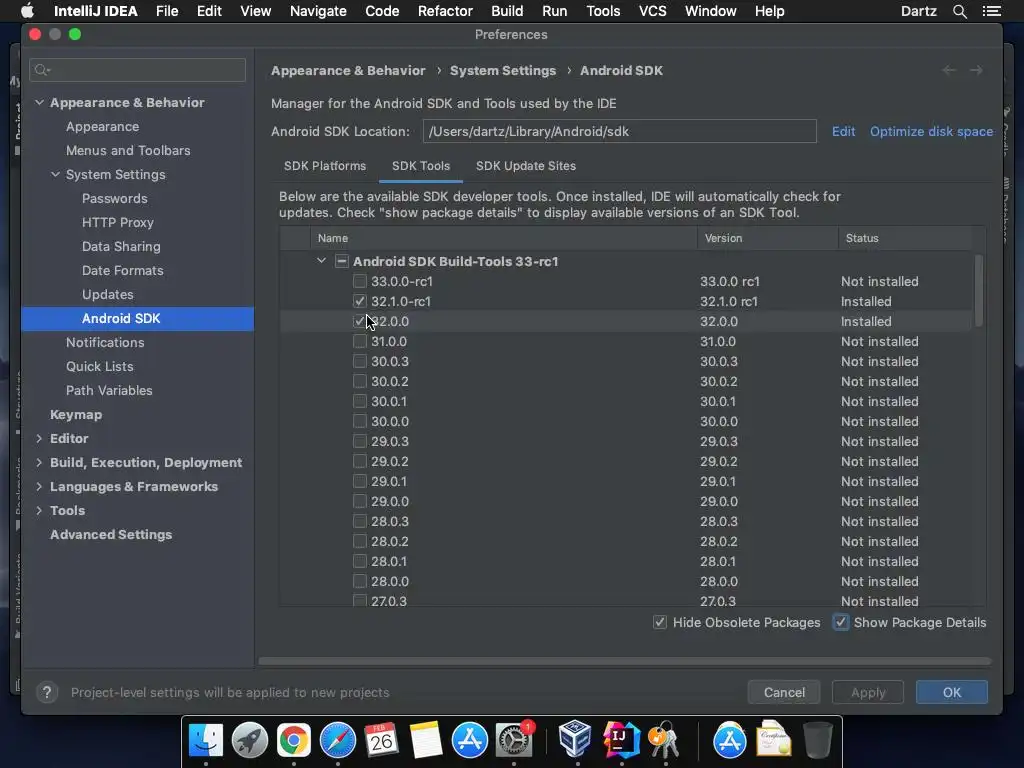Collapse the Appearance & Behavior section
The image size is (1024, 768).
[39, 103]
